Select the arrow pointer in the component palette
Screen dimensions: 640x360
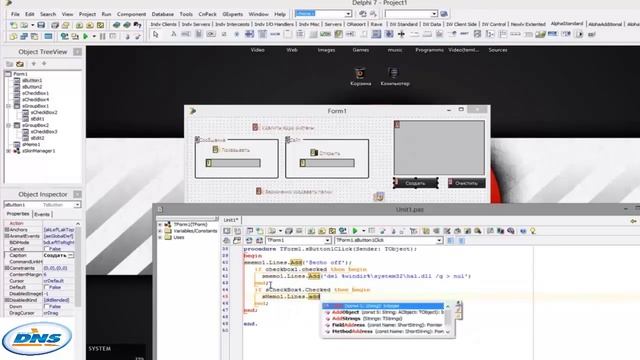point(156,35)
